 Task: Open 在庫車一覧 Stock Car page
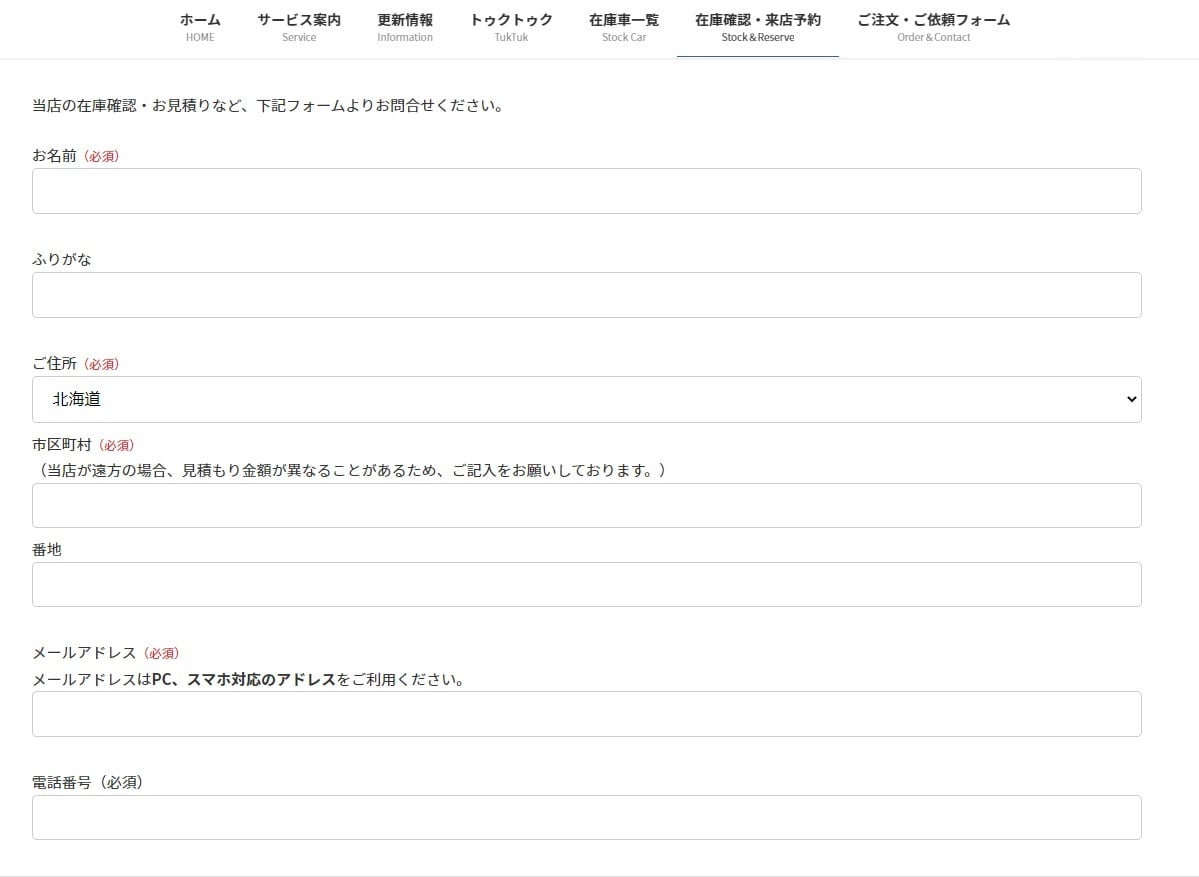pyautogui.click(x=623, y=28)
